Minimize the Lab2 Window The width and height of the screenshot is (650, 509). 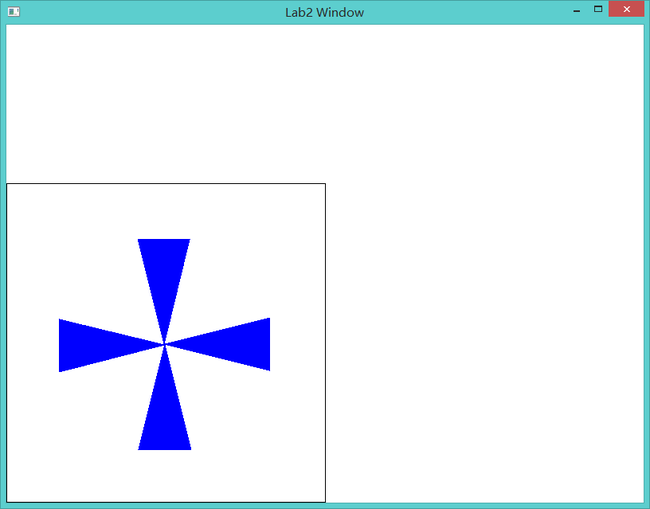[577, 10]
